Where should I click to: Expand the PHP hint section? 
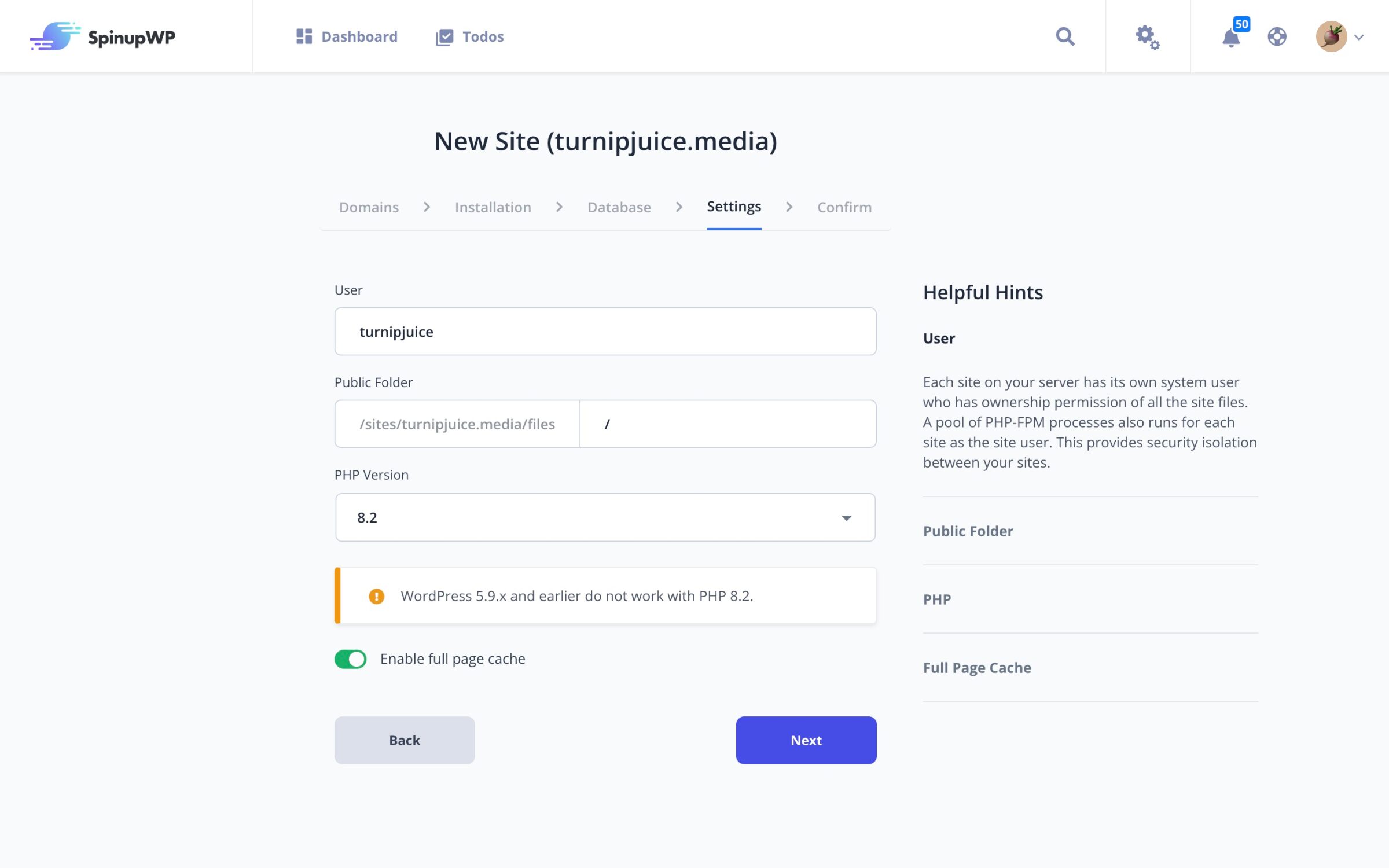(x=937, y=599)
